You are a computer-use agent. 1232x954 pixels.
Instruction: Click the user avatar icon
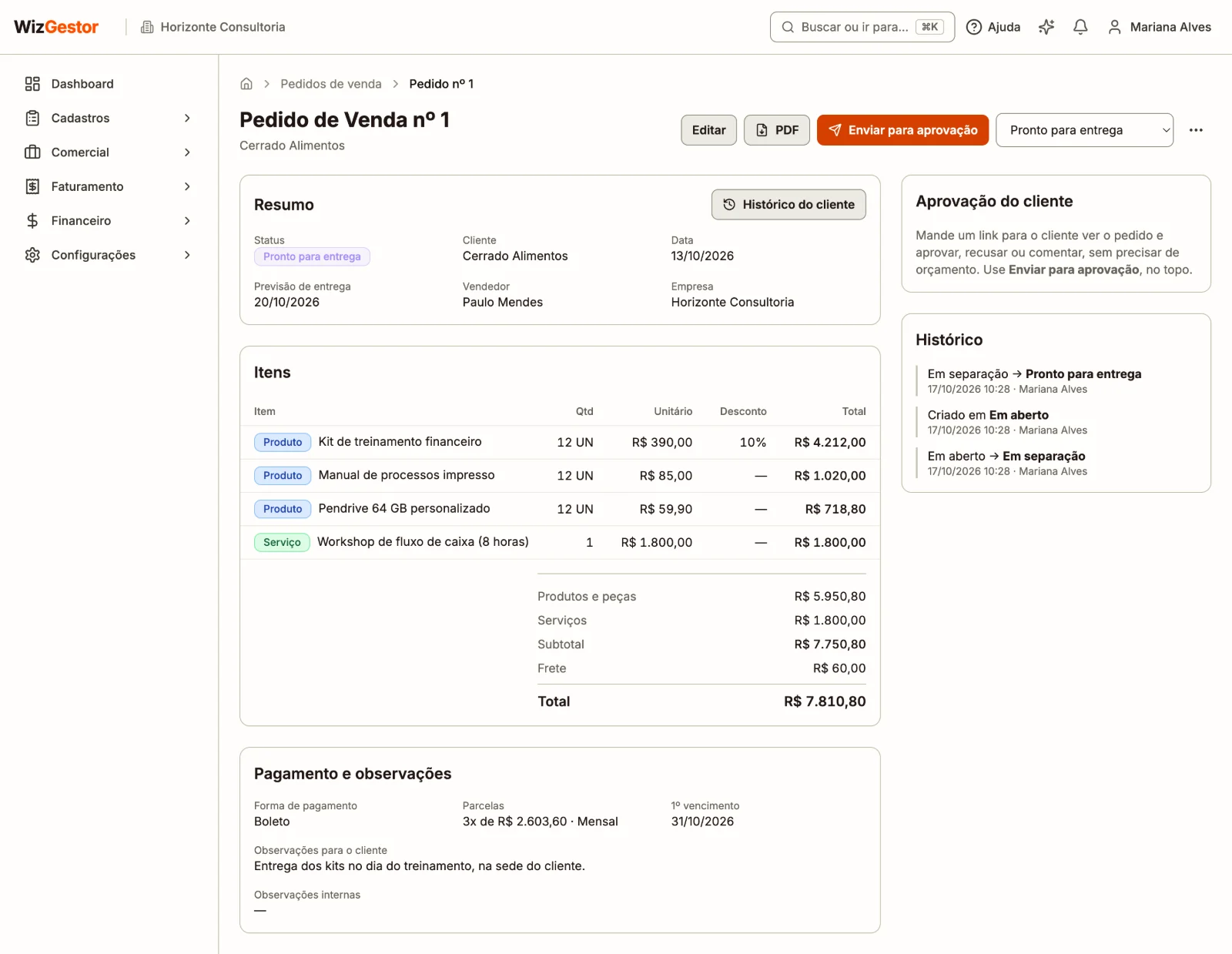click(x=1114, y=27)
